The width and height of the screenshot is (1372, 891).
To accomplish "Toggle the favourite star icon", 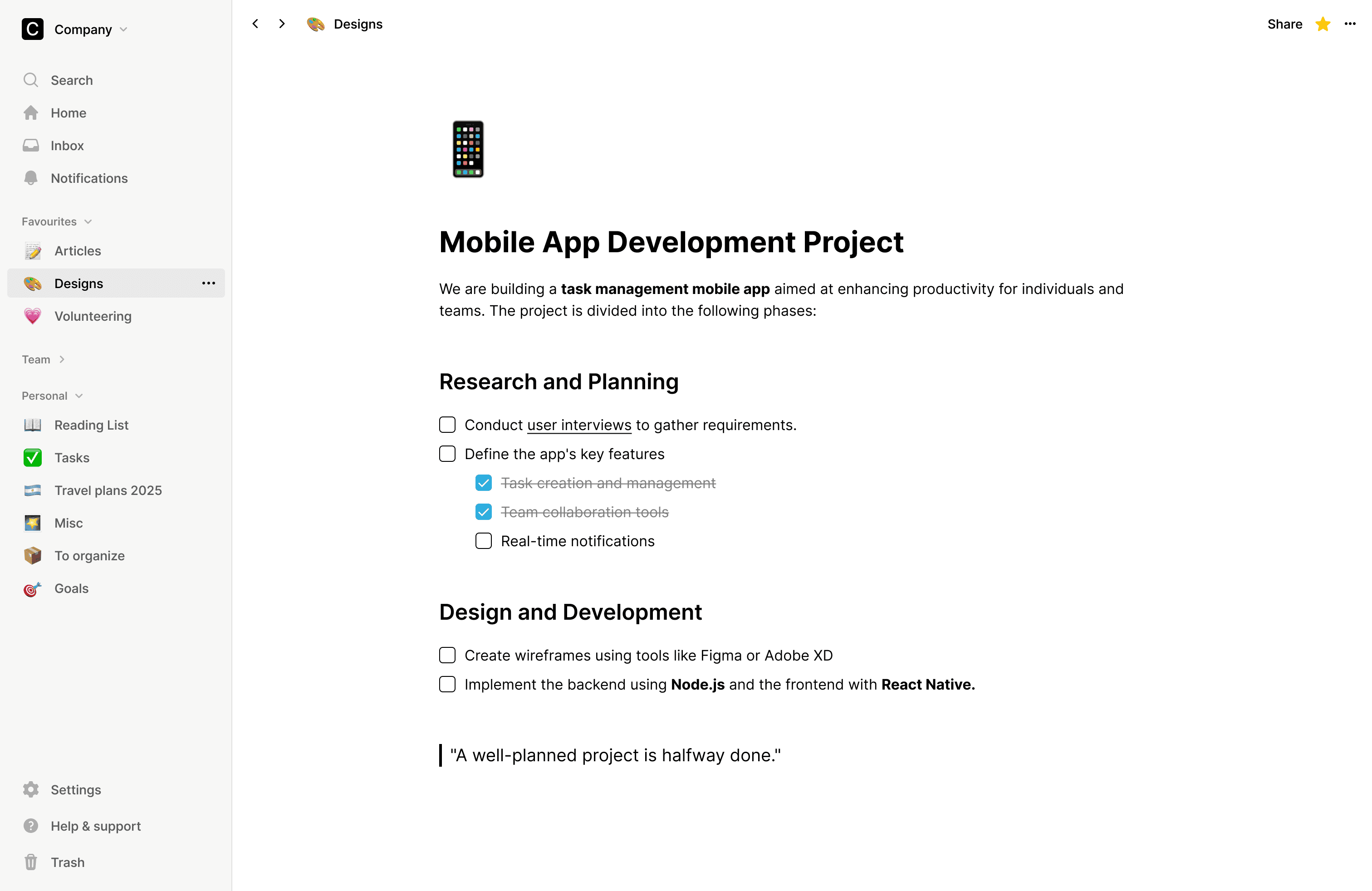I will click(1323, 24).
